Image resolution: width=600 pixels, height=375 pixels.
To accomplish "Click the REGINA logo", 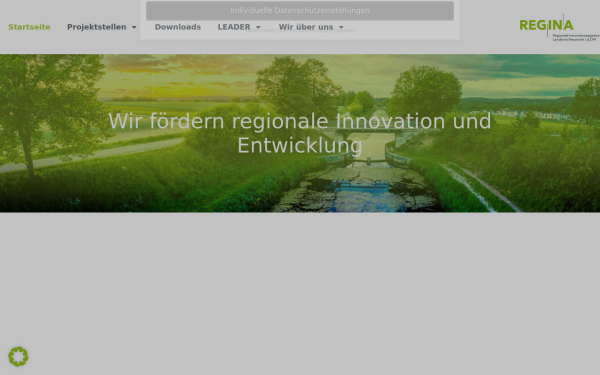I will (559, 27).
